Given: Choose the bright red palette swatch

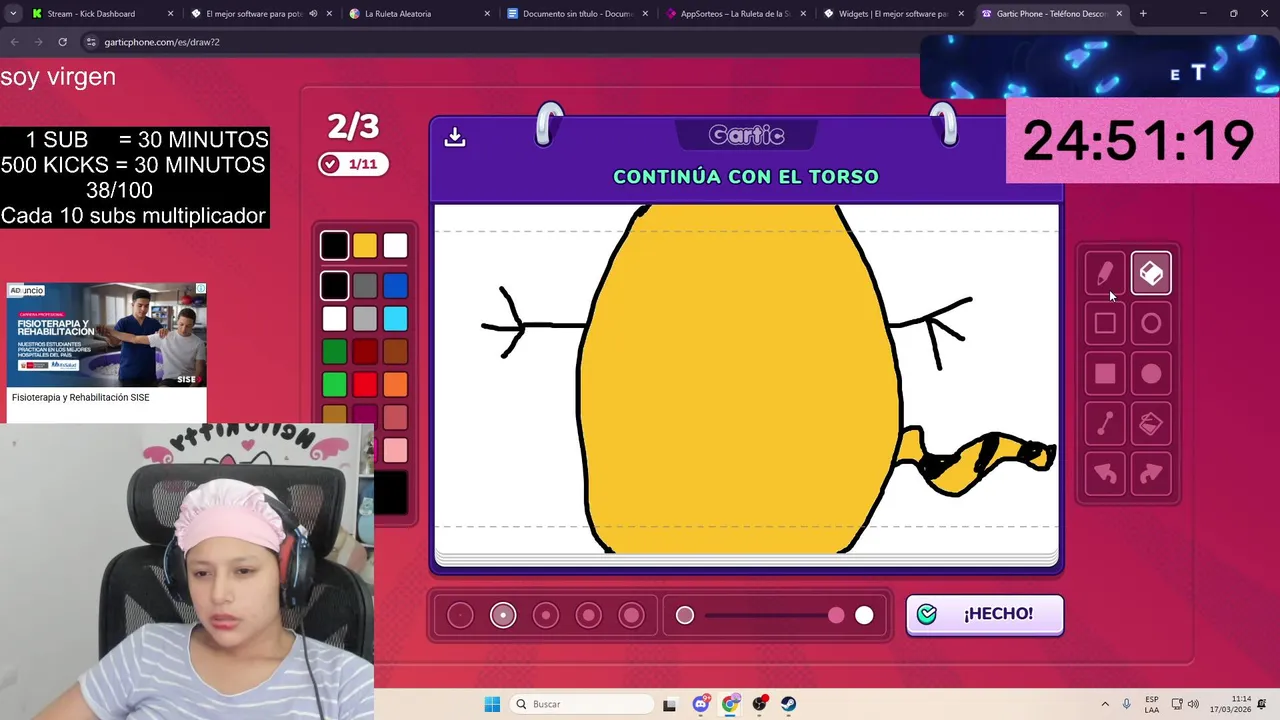Looking at the screenshot, I should click(x=365, y=384).
